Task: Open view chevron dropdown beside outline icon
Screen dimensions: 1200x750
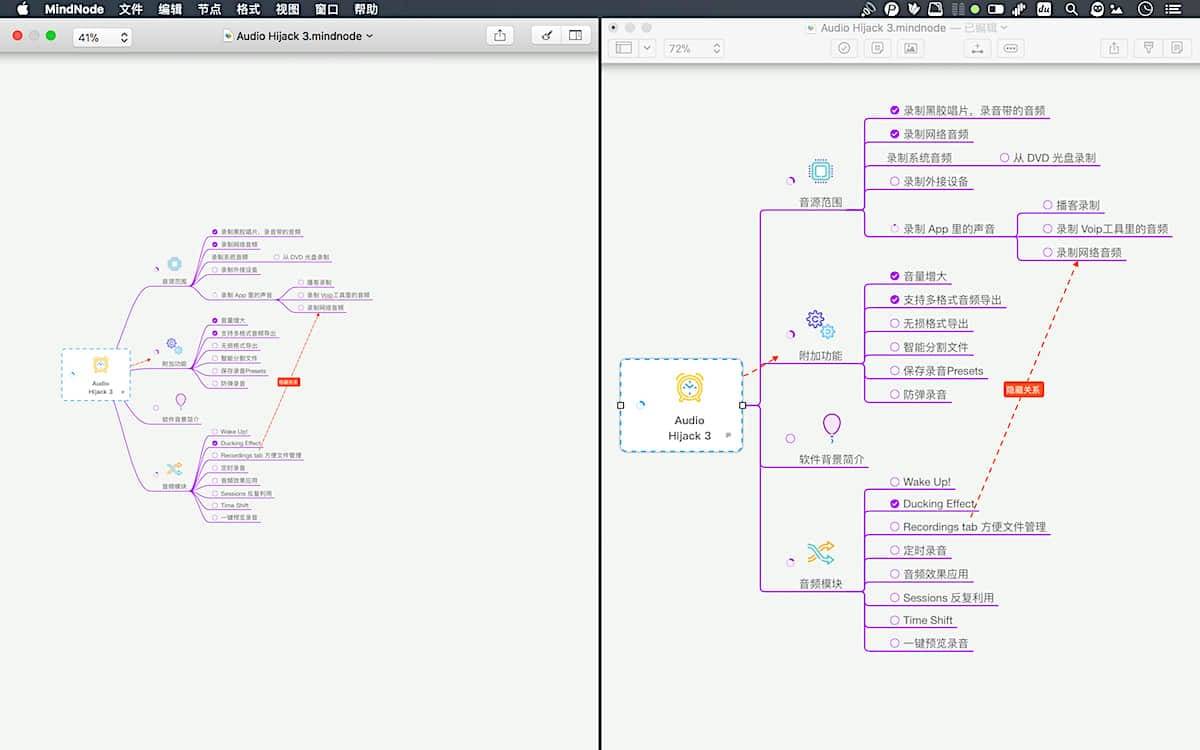Action: 648,48
